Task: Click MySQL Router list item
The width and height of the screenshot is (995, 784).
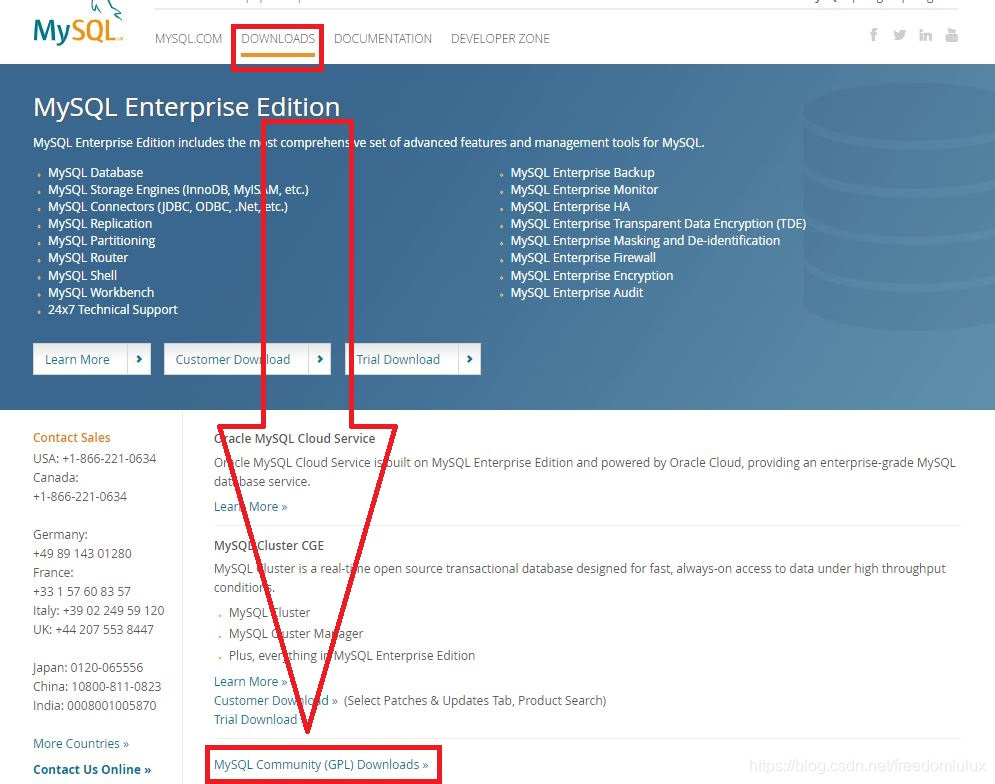Action: click(88, 258)
